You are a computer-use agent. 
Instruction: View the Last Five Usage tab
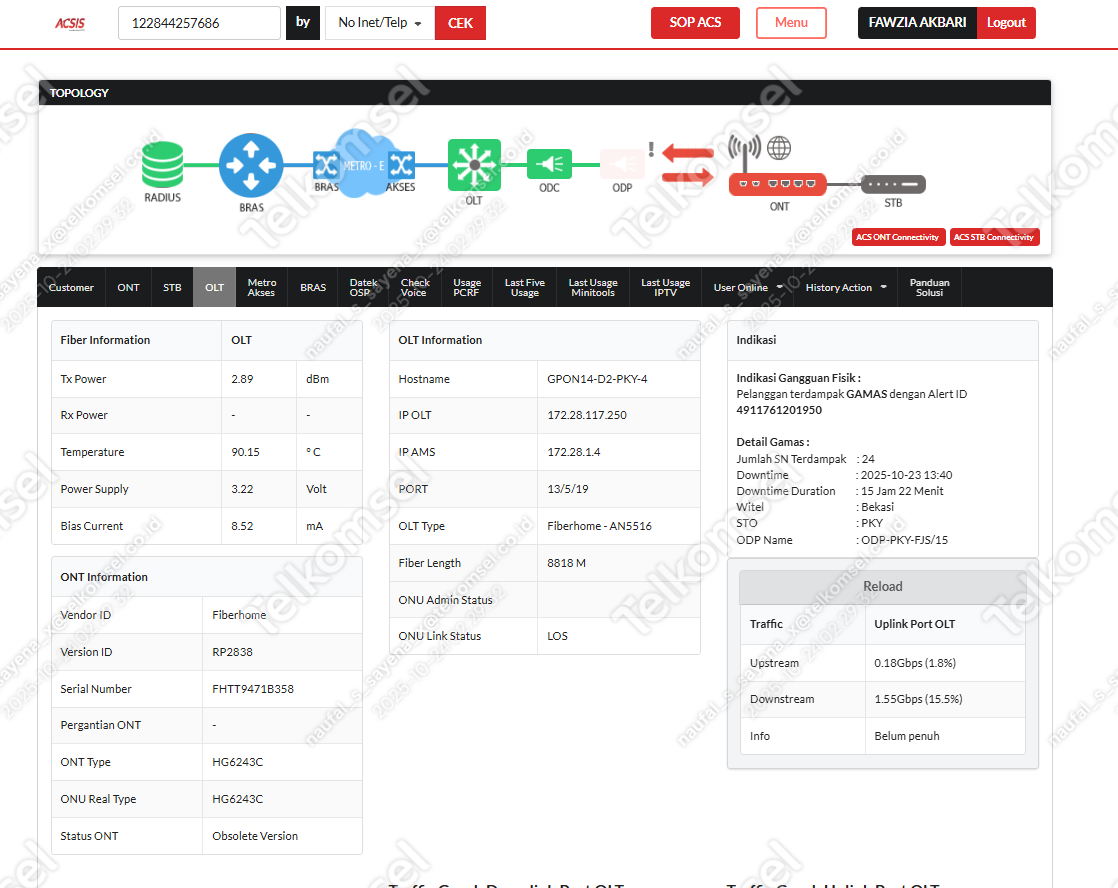point(525,287)
